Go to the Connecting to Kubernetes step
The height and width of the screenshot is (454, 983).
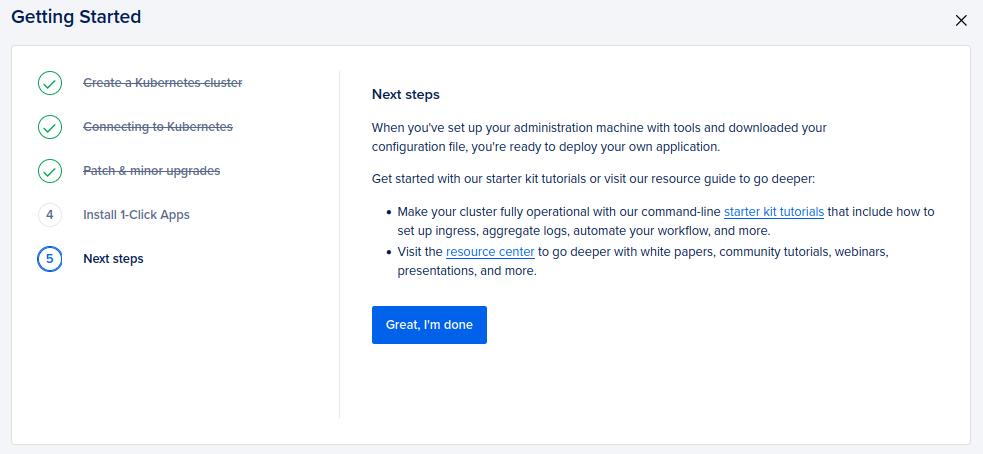pyautogui.click(x=157, y=127)
